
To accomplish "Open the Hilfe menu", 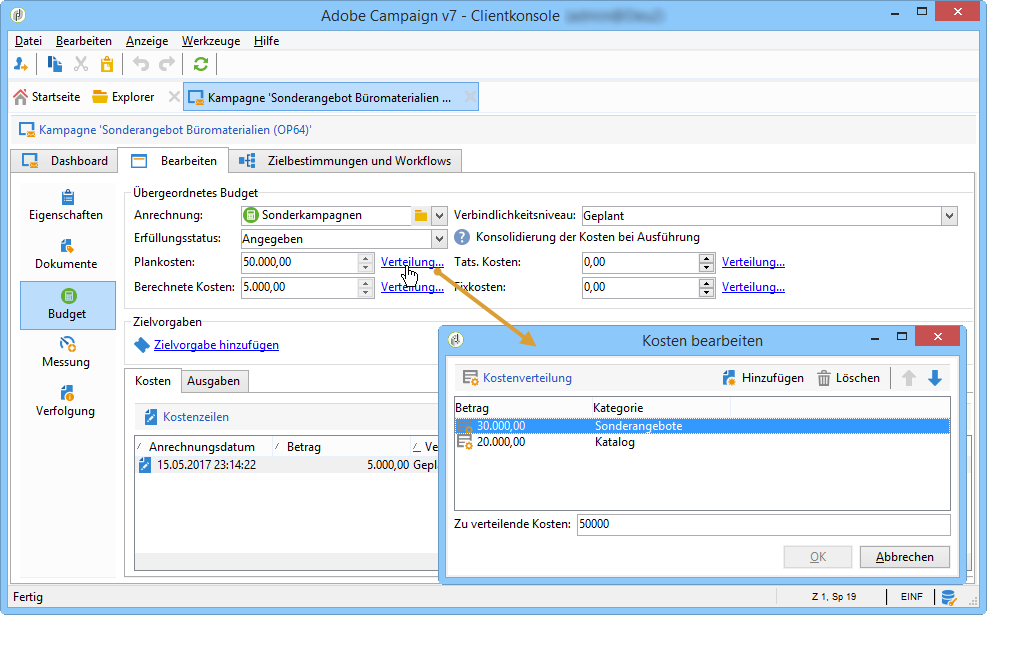I will 266,40.
